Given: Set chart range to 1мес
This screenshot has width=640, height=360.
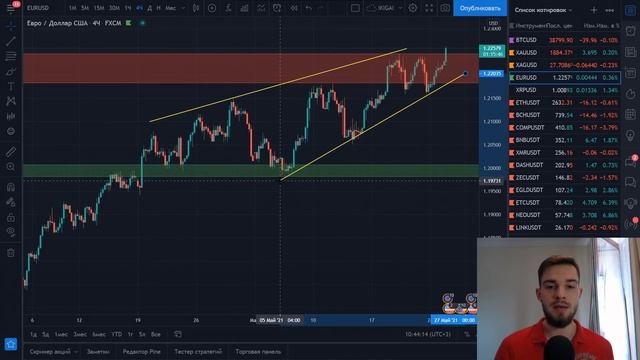Looking at the screenshot, I should tap(61, 334).
